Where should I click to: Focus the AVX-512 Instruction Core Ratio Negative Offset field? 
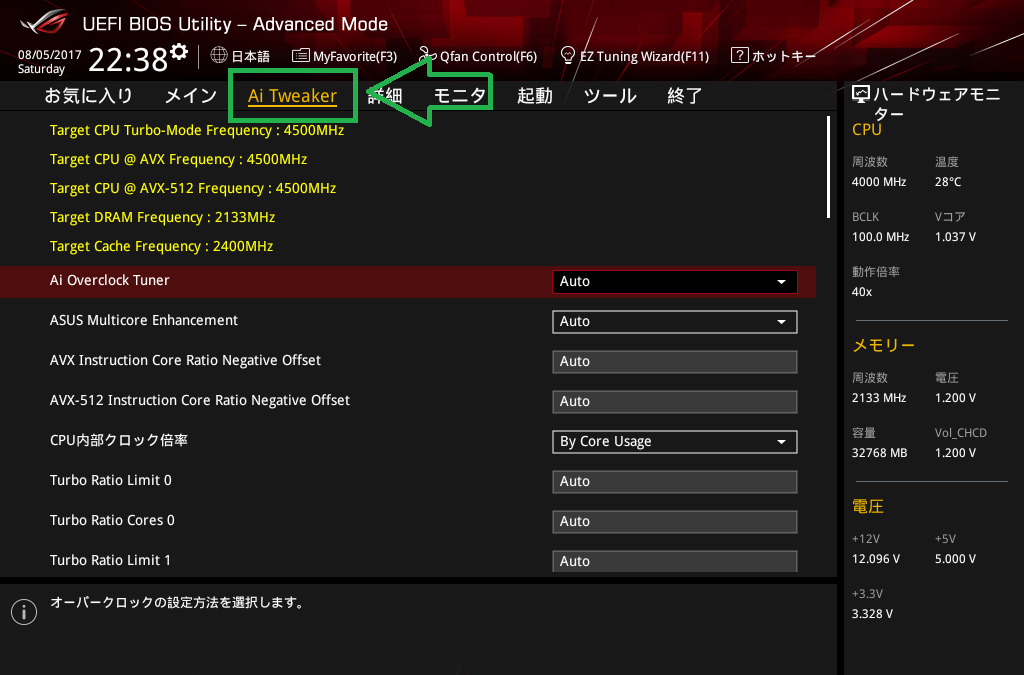click(675, 401)
